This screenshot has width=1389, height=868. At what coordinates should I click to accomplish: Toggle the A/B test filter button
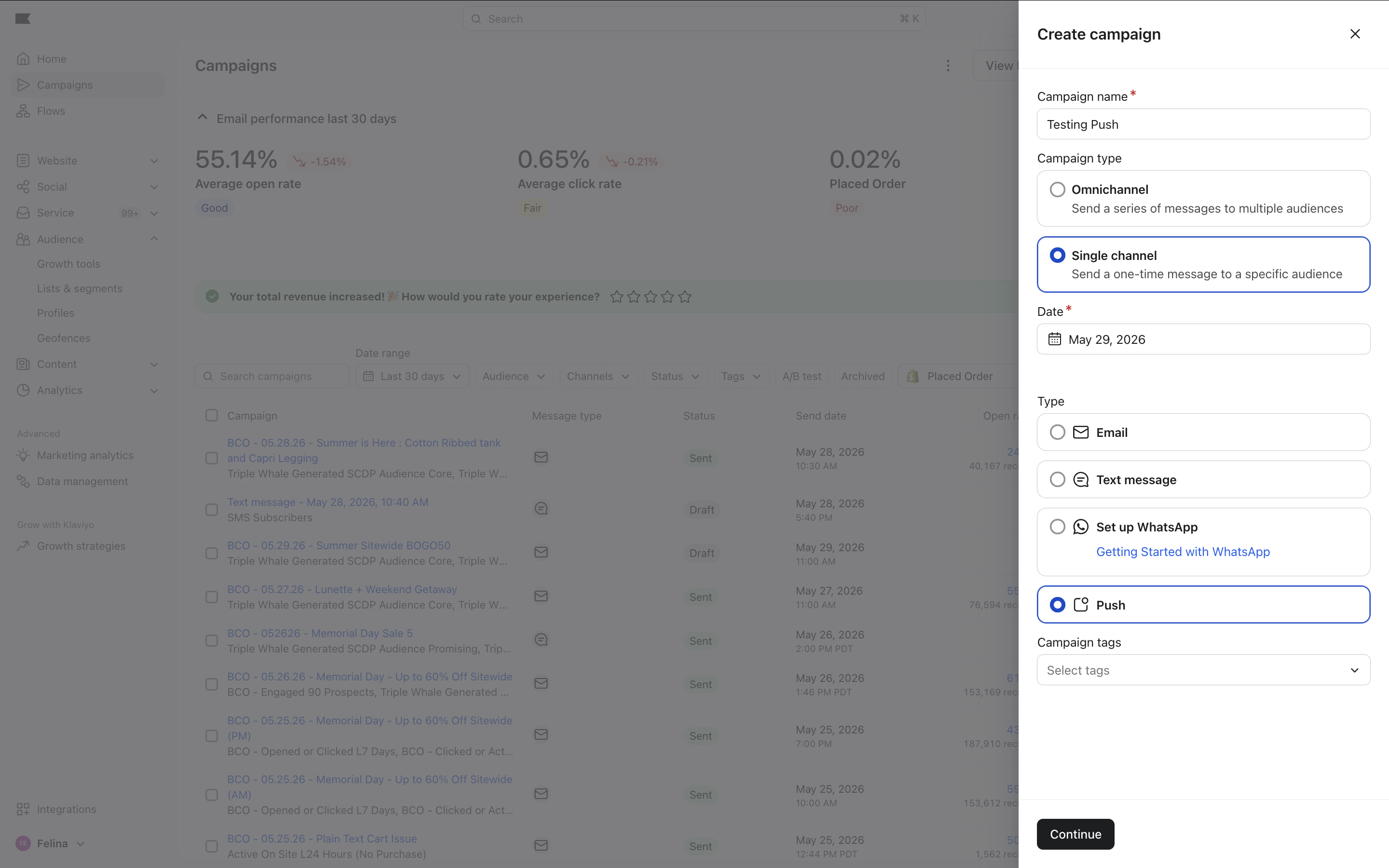802,376
